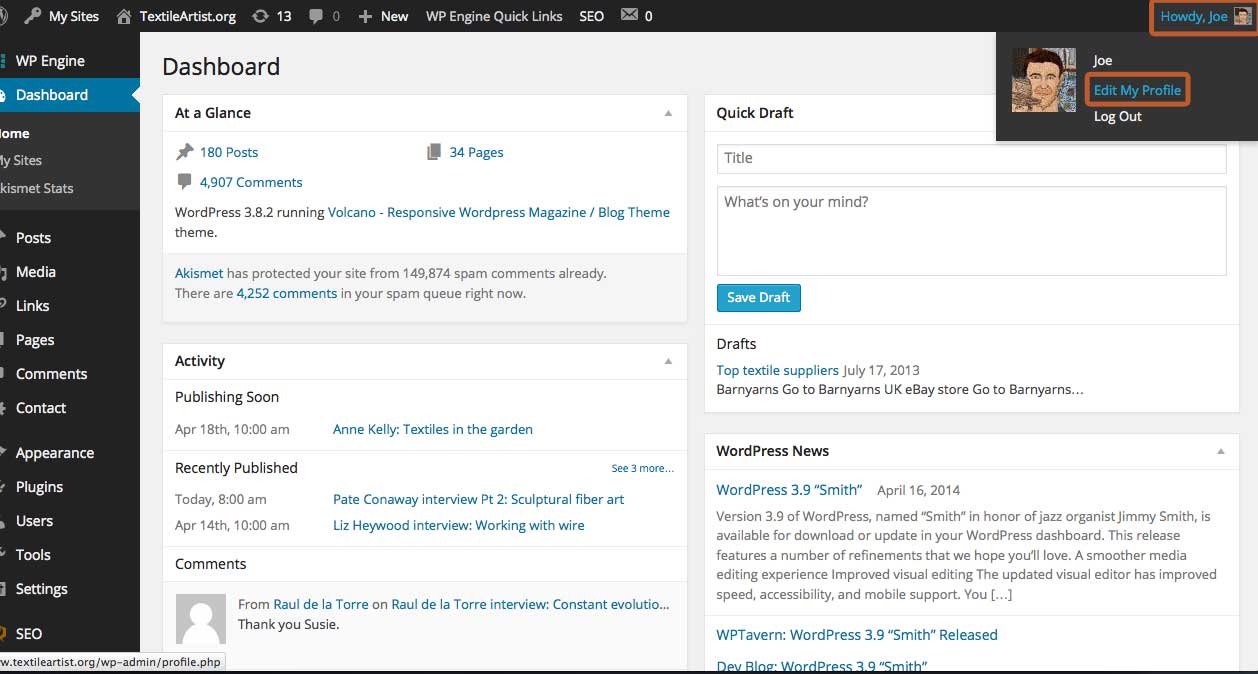Click the pages icon next to 34 Pages
This screenshot has height=674, width=1258.
[x=434, y=152]
